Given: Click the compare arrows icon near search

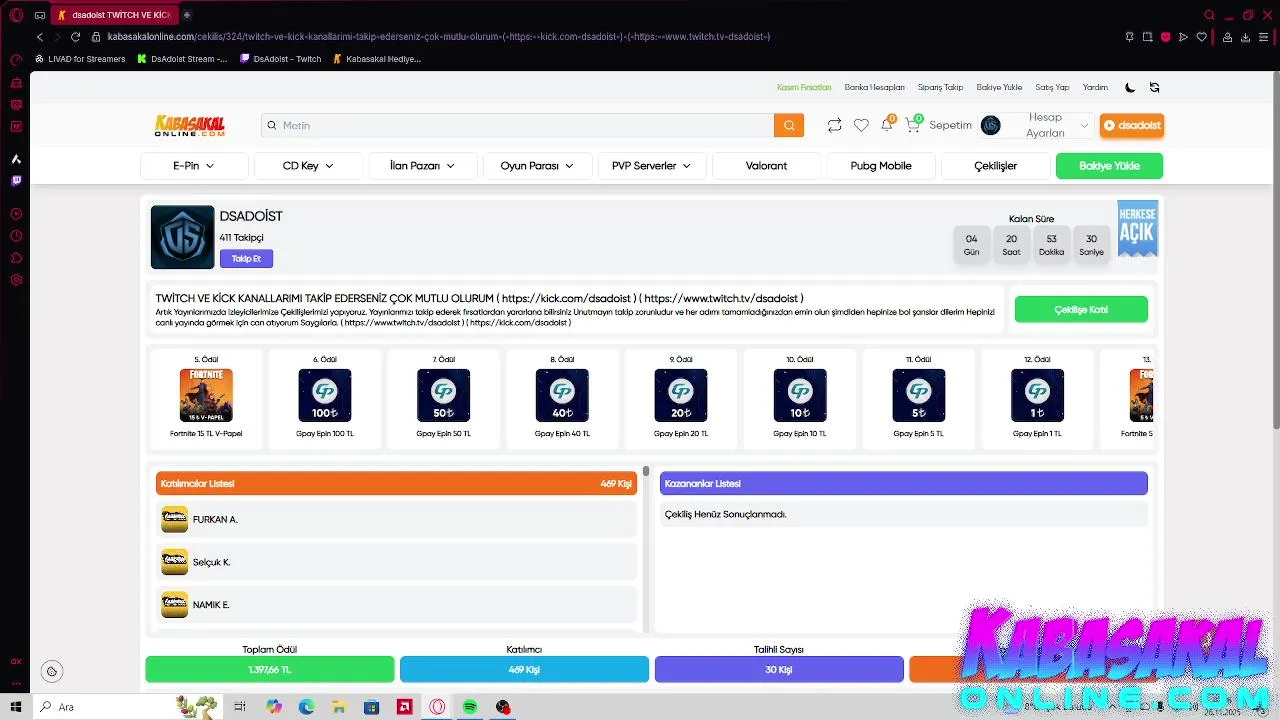Looking at the screenshot, I should tap(834, 125).
